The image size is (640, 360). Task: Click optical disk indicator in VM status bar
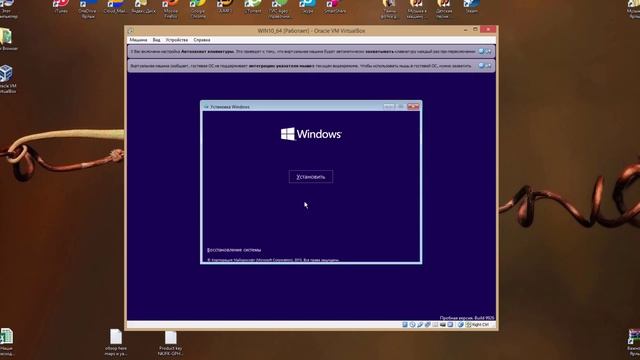[x=412, y=324]
